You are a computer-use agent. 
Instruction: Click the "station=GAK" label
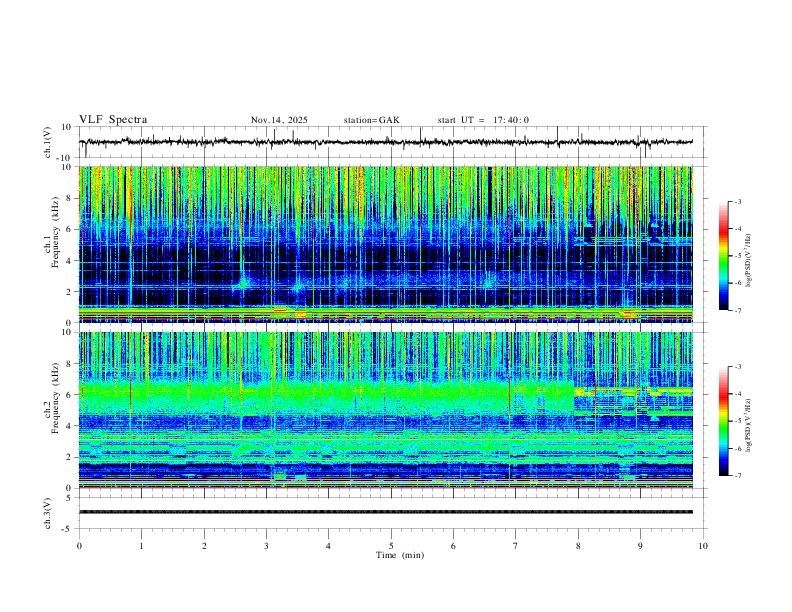click(371, 120)
